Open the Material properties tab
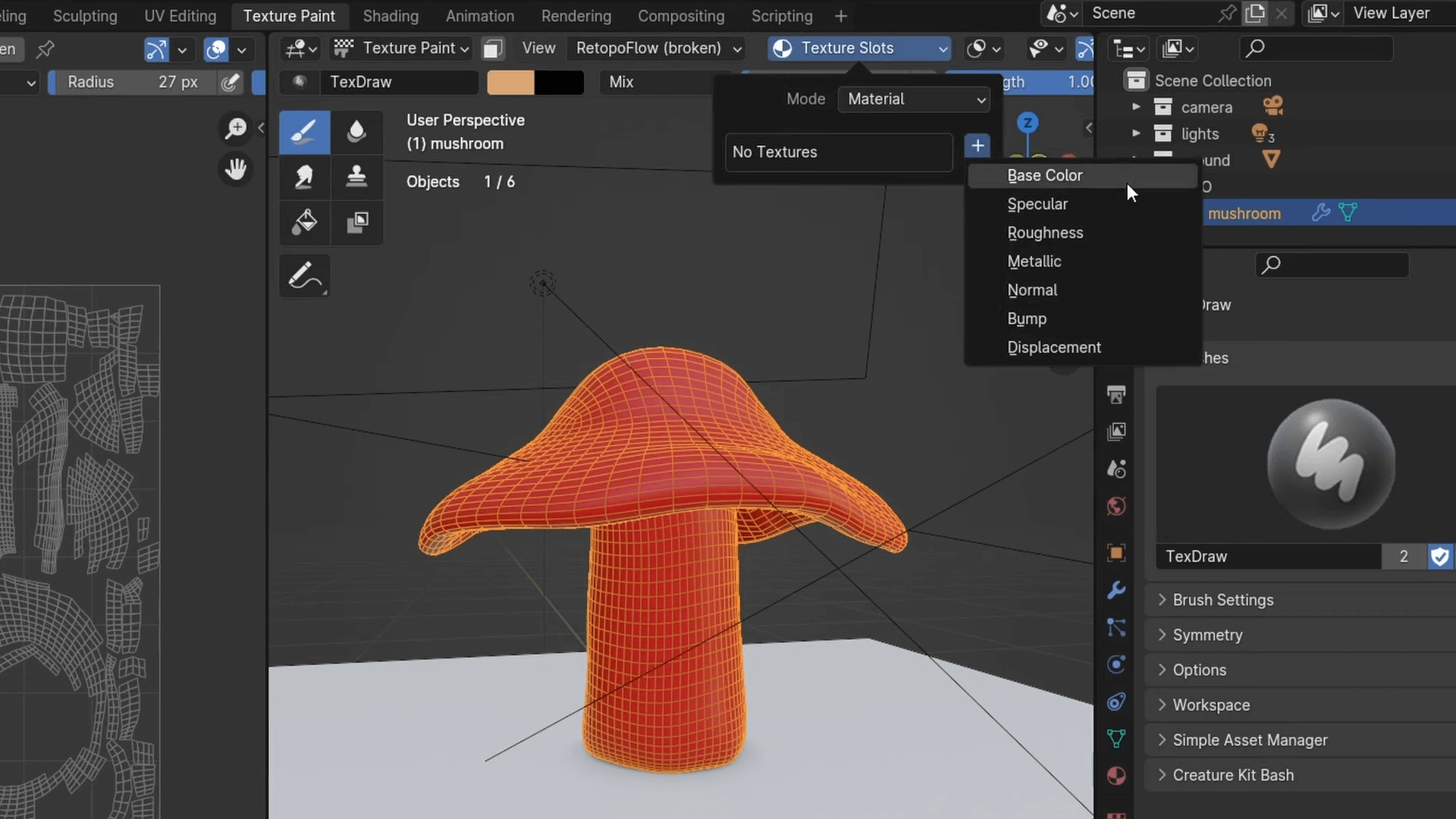 (x=1116, y=775)
